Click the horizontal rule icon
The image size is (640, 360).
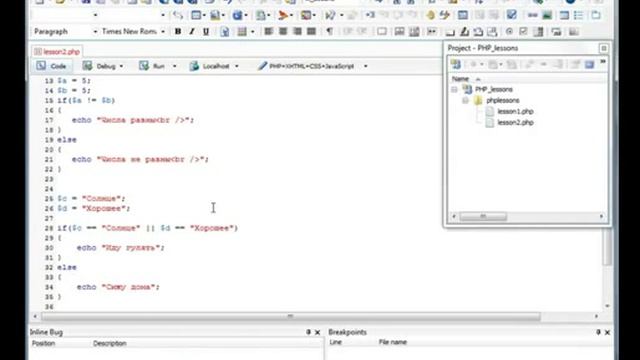tap(431, 31)
